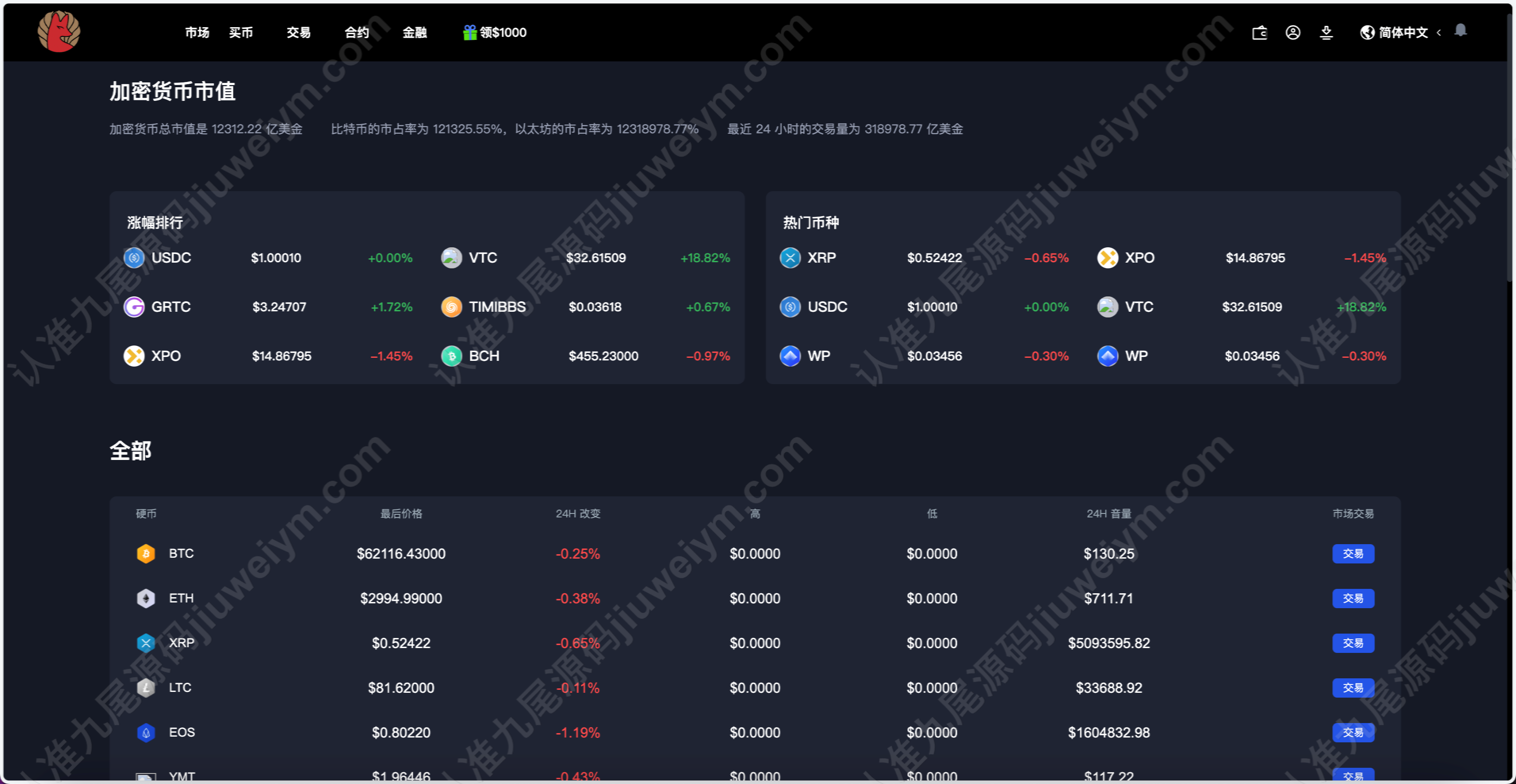The height and width of the screenshot is (784, 1516).
Task: Open the wallet icon in header
Action: click(x=1259, y=32)
